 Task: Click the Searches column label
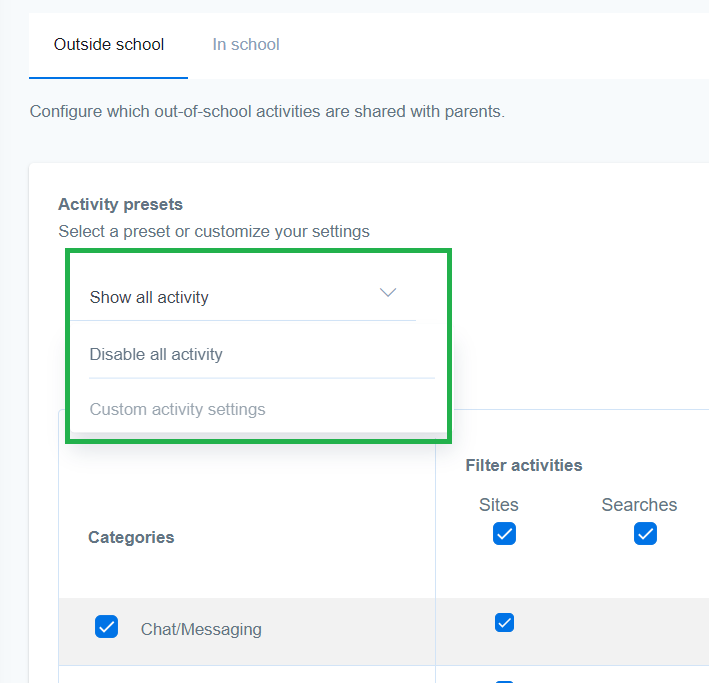639,505
